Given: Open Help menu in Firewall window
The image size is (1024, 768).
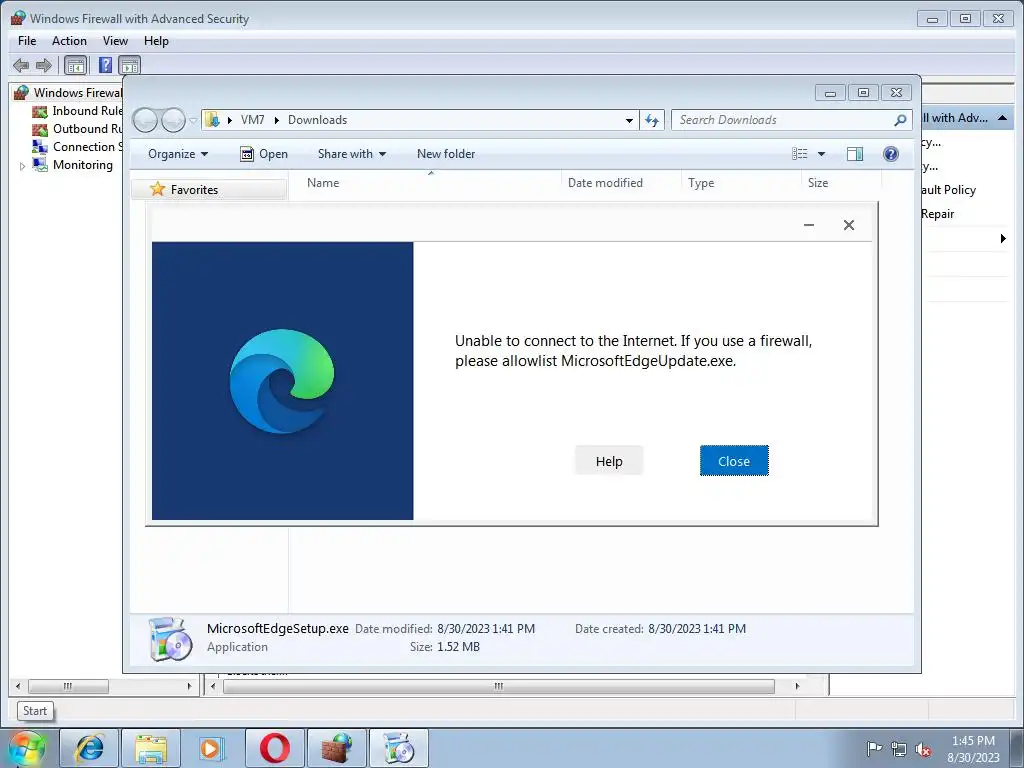Looking at the screenshot, I should (x=156, y=41).
